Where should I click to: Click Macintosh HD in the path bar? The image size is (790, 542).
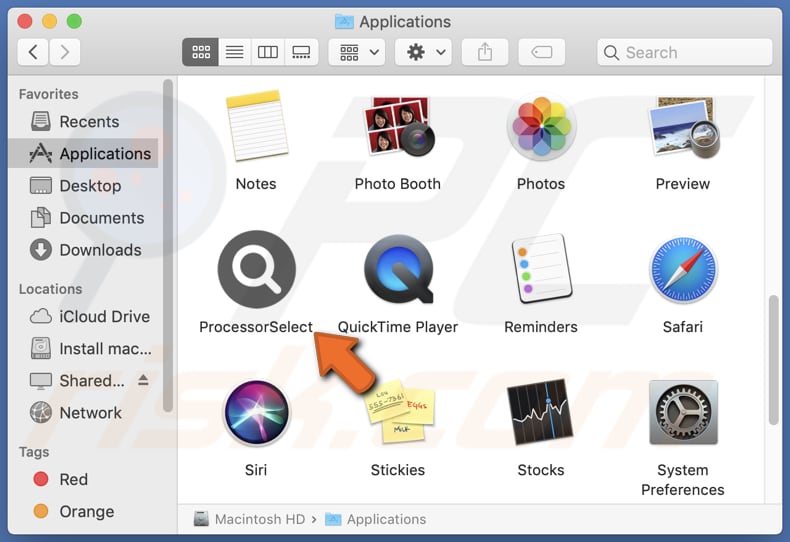click(250, 519)
